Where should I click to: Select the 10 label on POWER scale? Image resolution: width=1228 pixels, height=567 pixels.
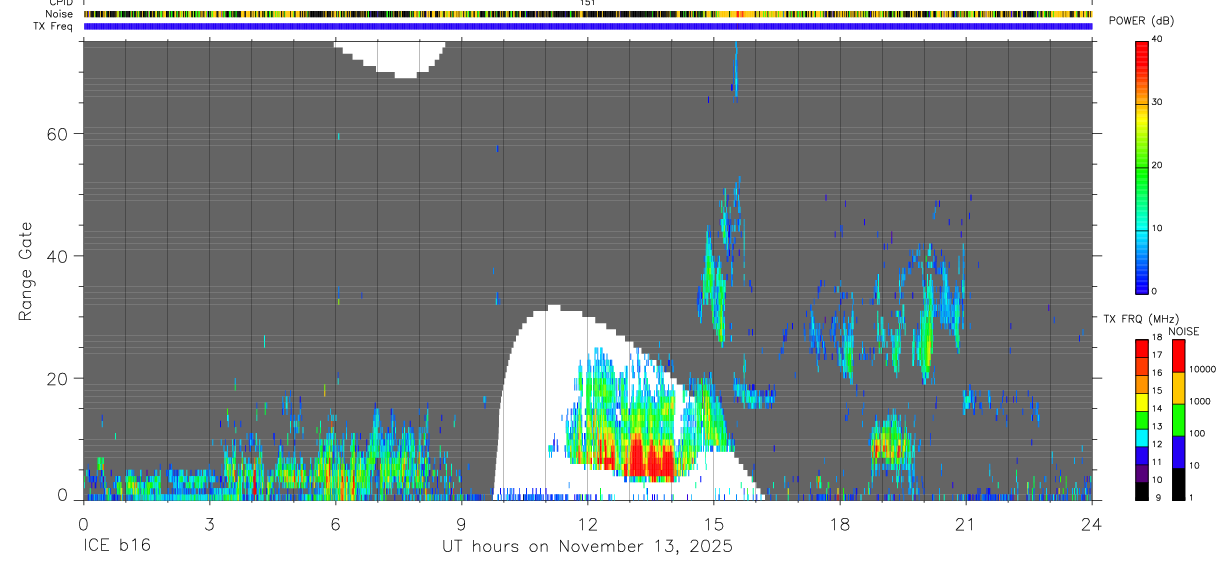coord(1157,228)
